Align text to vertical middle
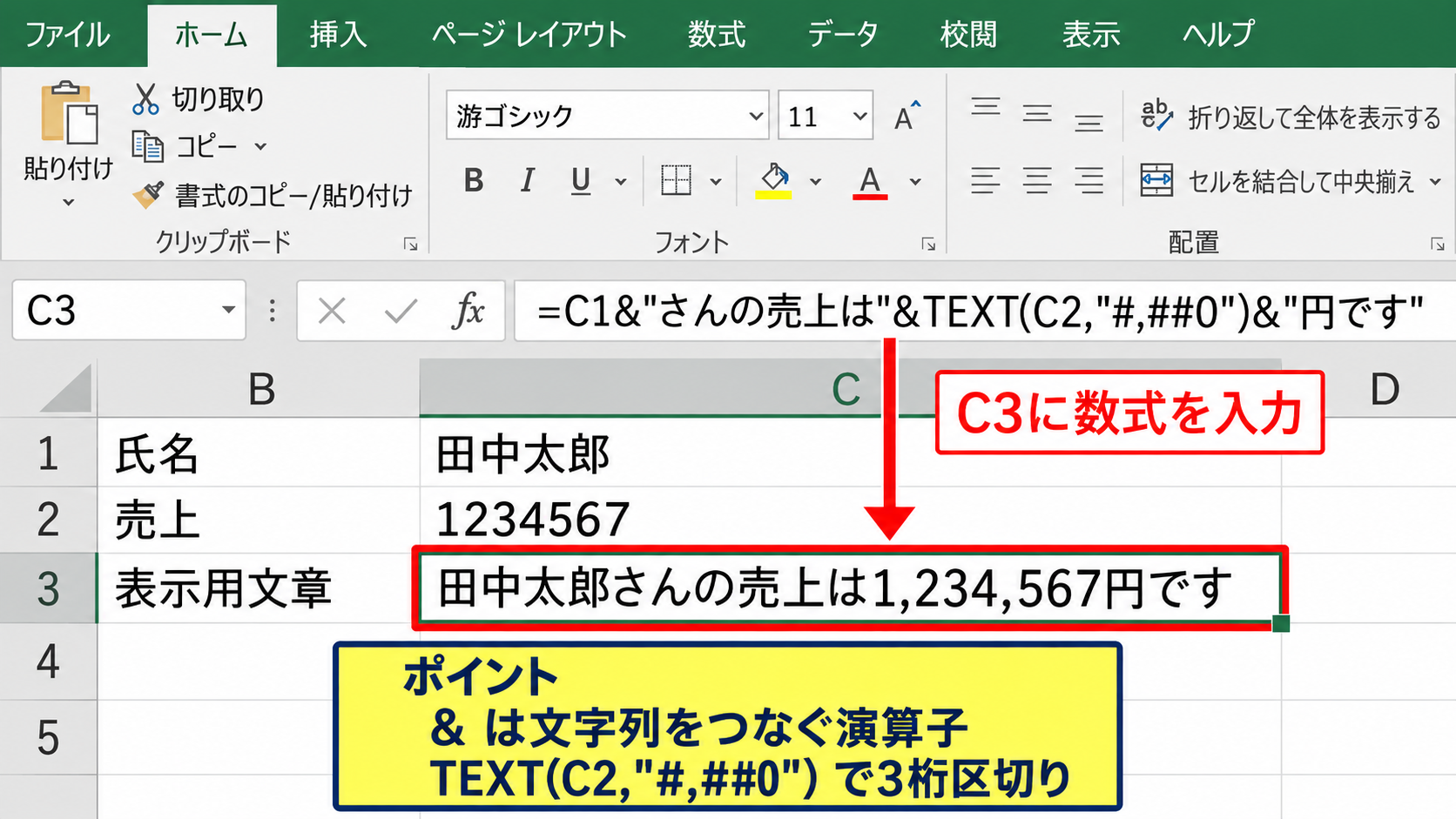 click(1037, 114)
